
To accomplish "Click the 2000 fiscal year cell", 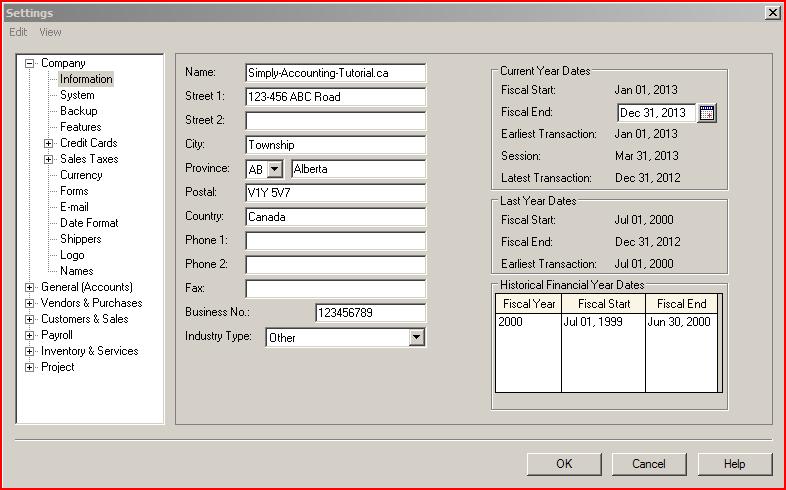I will pos(528,322).
